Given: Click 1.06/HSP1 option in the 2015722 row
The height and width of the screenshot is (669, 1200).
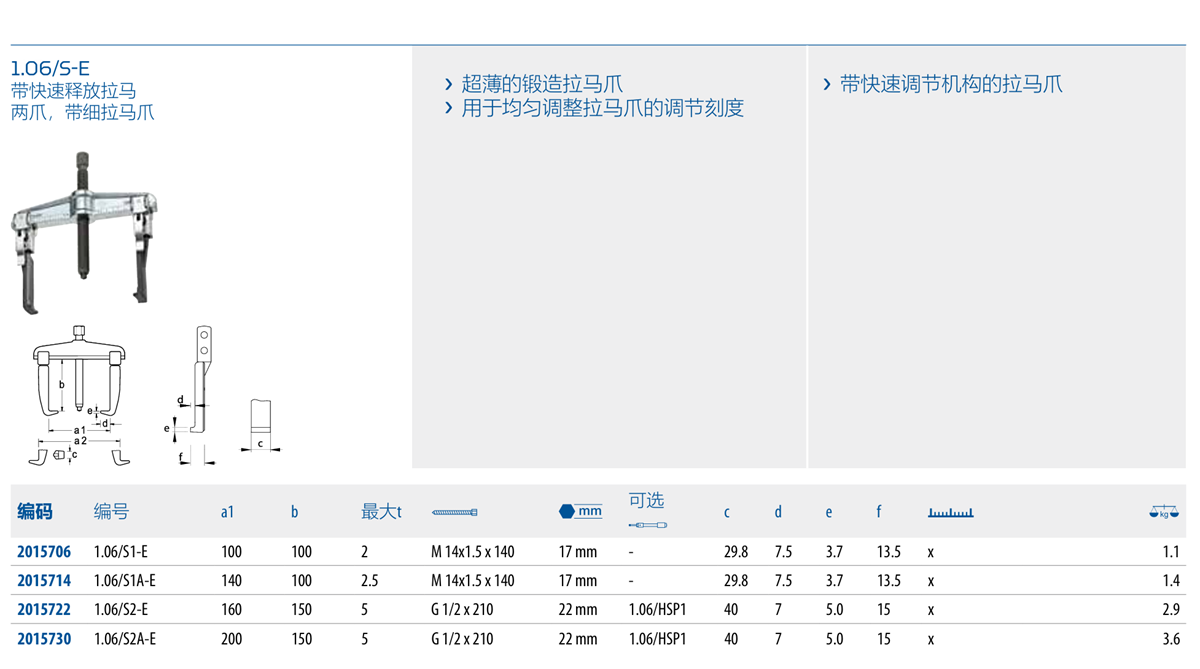Looking at the screenshot, I should coord(657,610).
